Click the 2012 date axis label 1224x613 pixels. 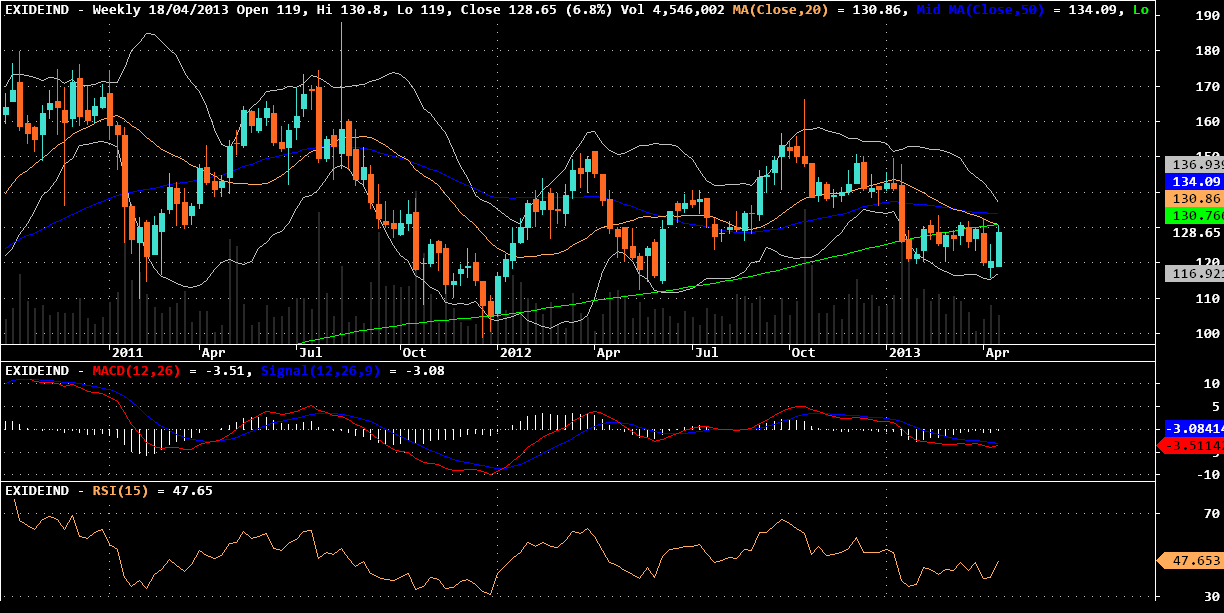click(x=516, y=353)
